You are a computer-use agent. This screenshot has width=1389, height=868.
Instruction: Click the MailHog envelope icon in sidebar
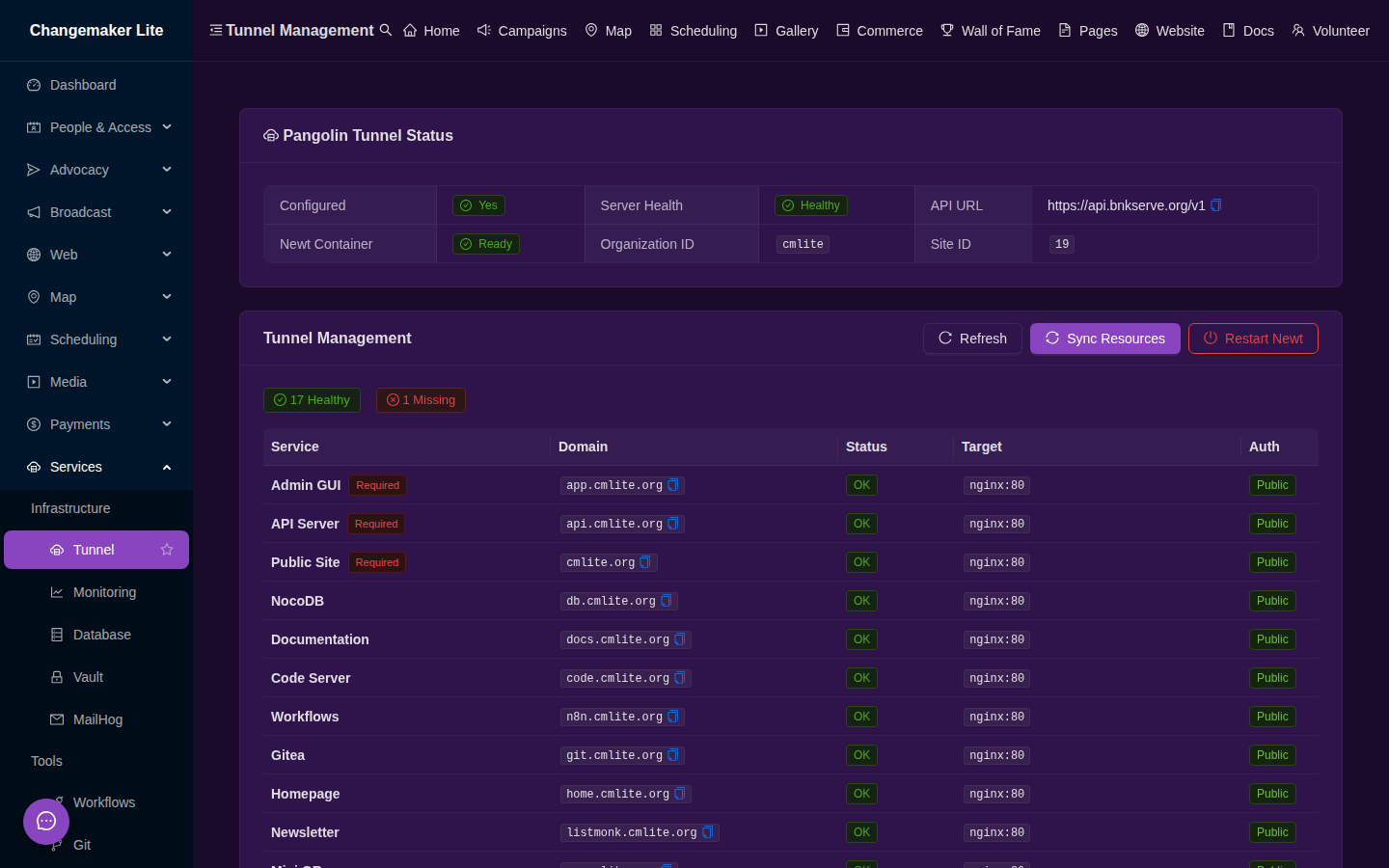click(x=57, y=719)
